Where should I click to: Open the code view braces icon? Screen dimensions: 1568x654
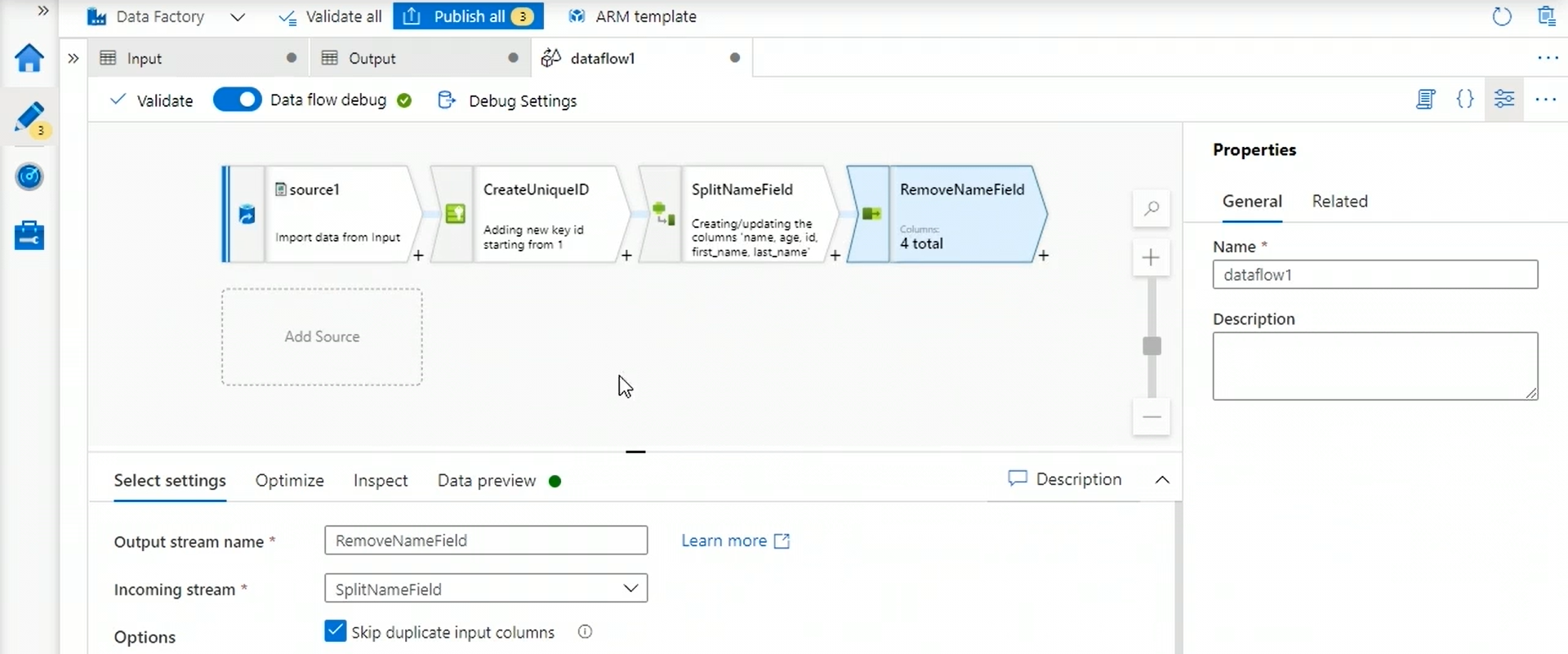point(1465,100)
